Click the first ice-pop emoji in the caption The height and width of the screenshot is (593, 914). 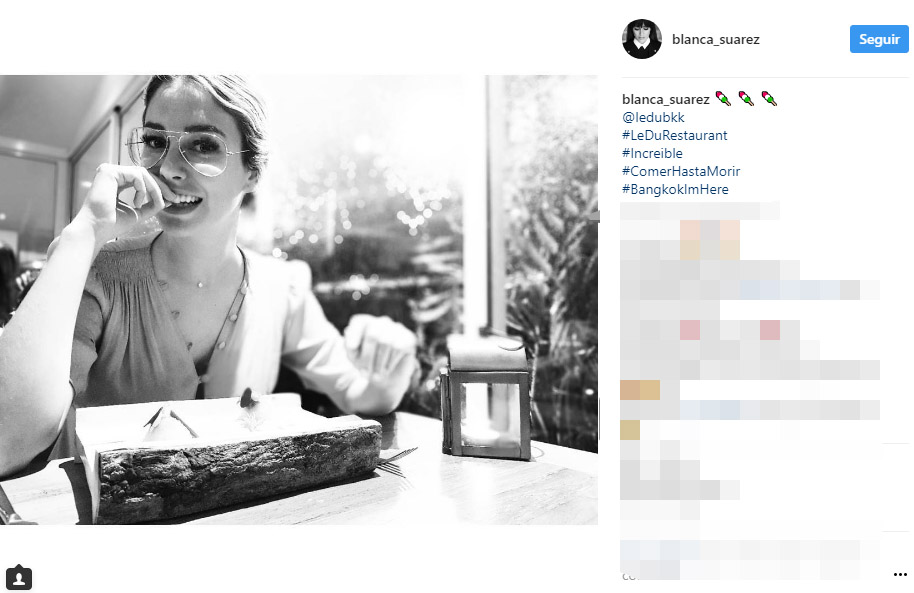[x=723, y=99]
